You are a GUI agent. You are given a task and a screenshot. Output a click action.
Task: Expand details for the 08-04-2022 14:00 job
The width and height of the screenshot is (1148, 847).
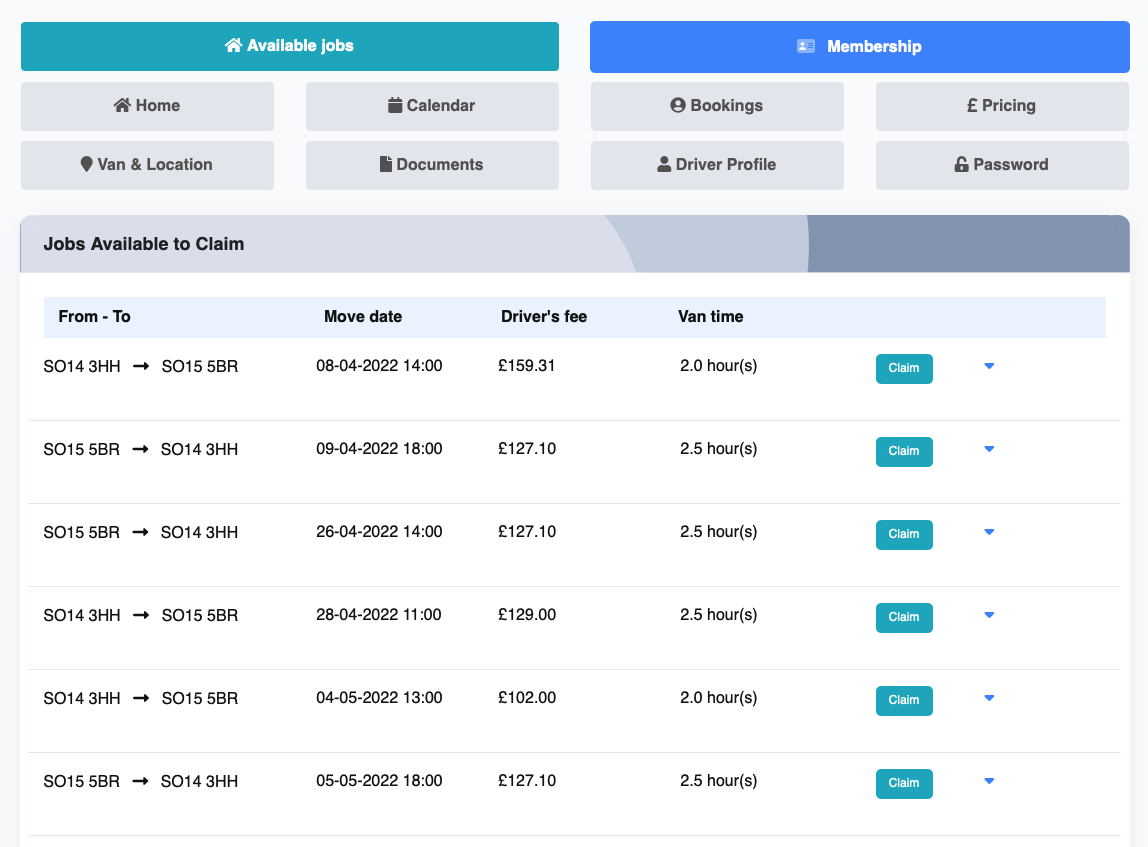tap(989, 366)
